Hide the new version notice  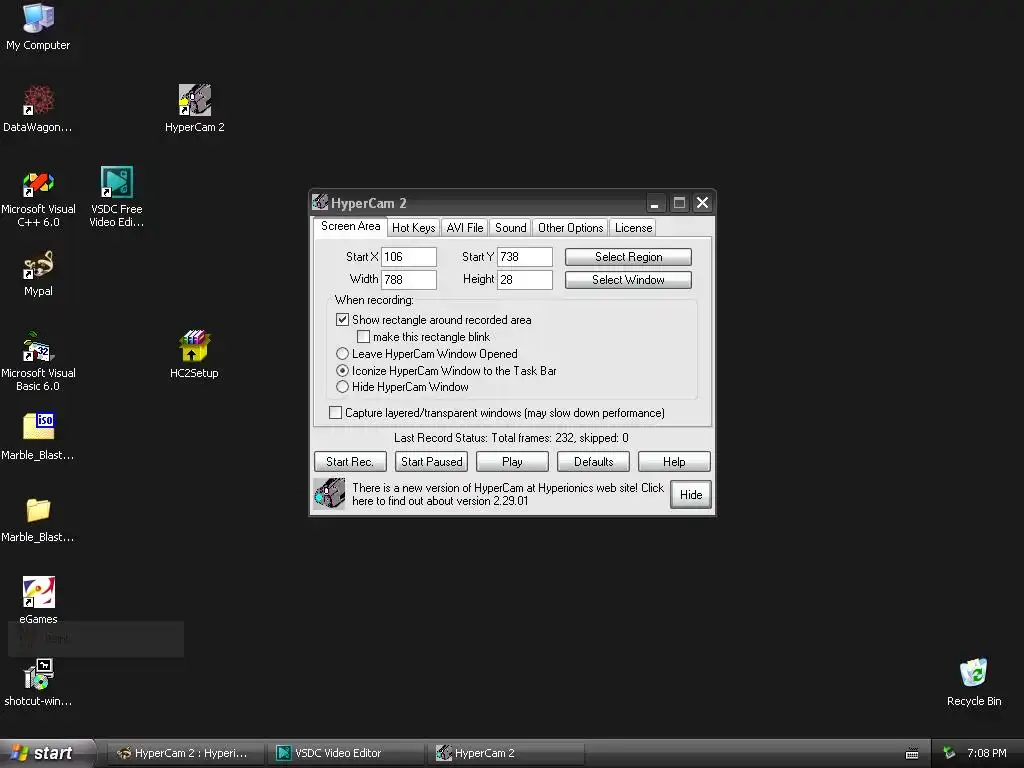[x=690, y=494]
